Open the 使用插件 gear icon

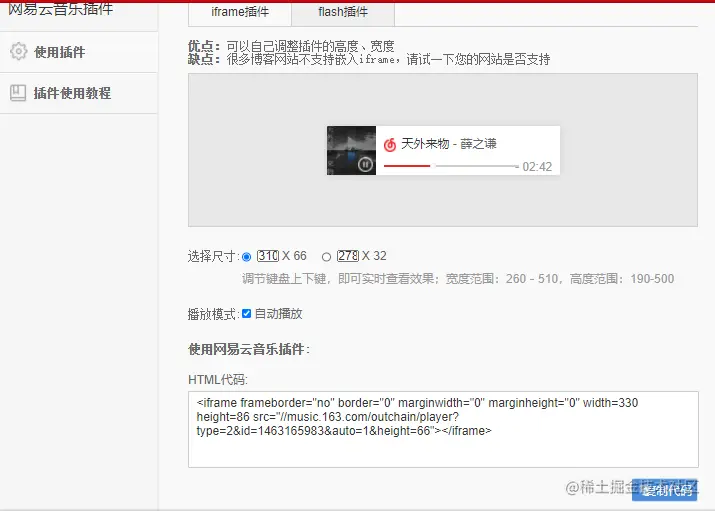coord(19,52)
